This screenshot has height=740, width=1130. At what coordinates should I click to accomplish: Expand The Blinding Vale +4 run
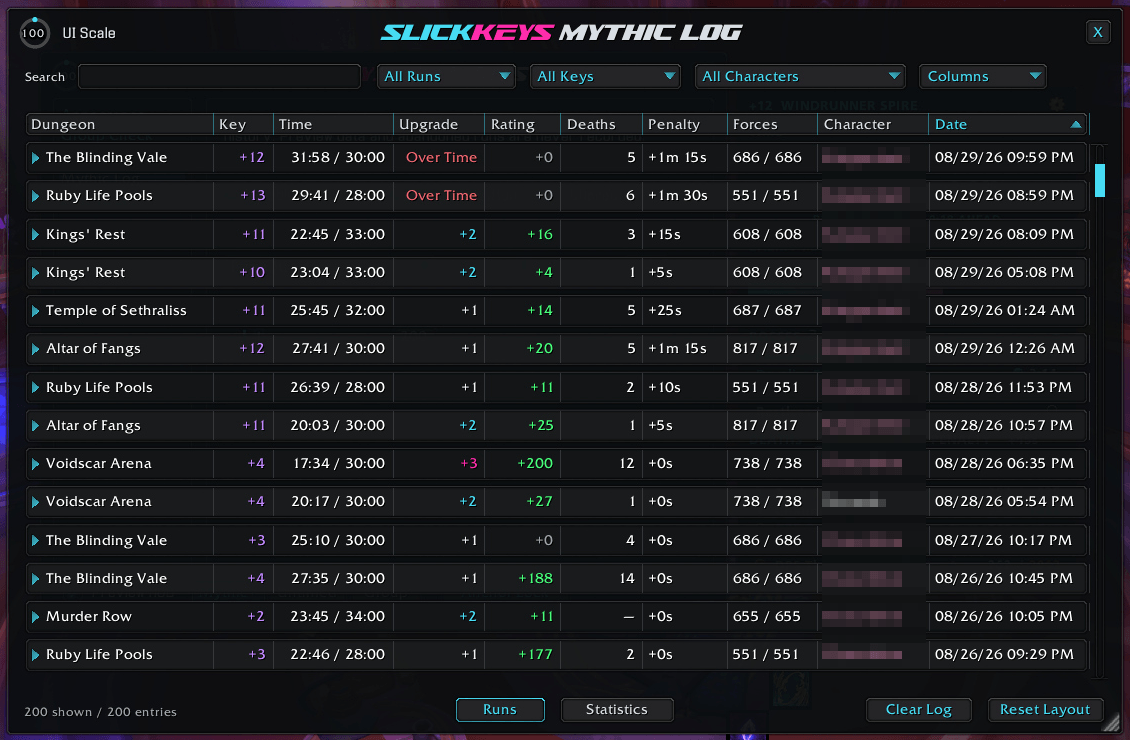35,579
